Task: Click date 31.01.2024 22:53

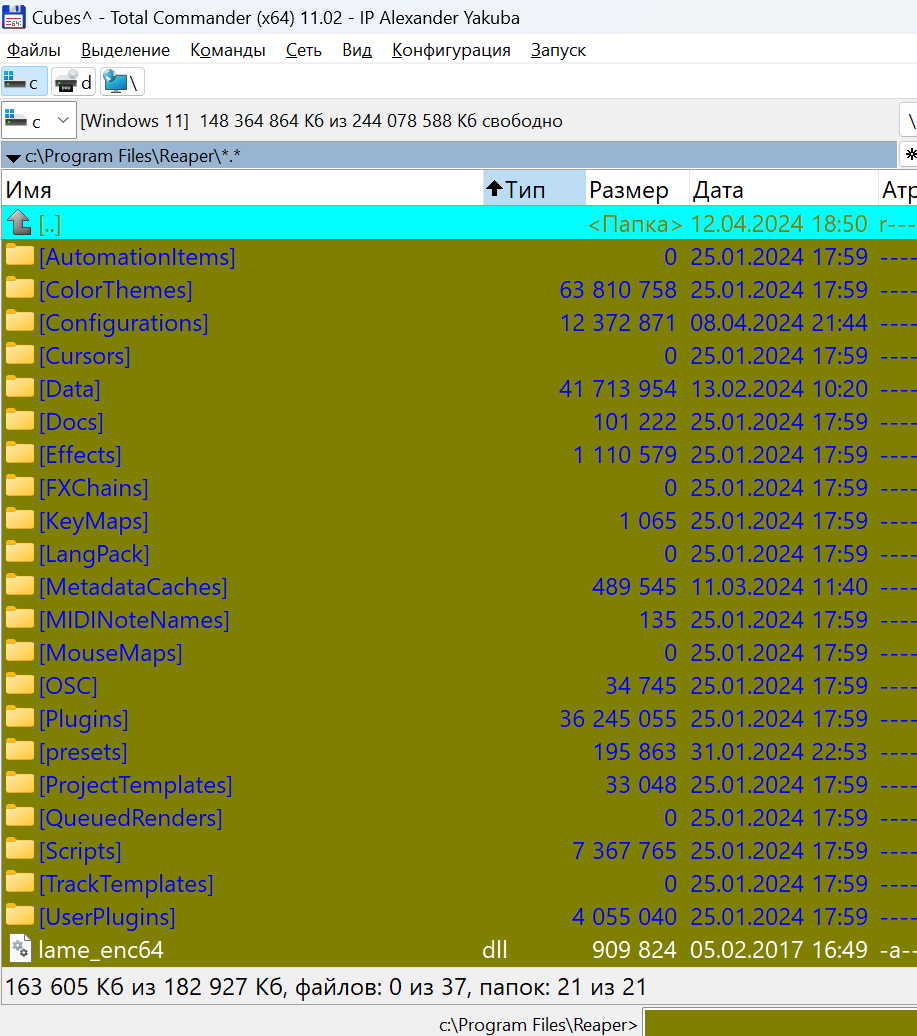Action: (779, 752)
